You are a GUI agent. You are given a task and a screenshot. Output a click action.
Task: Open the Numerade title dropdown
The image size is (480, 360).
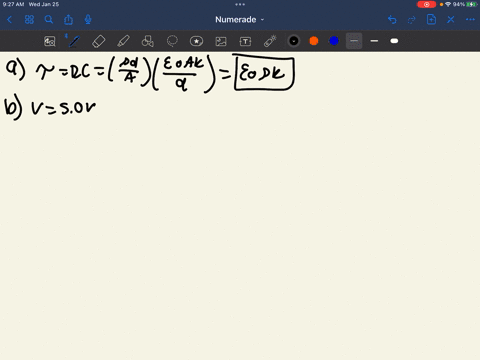(x=239, y=20)
